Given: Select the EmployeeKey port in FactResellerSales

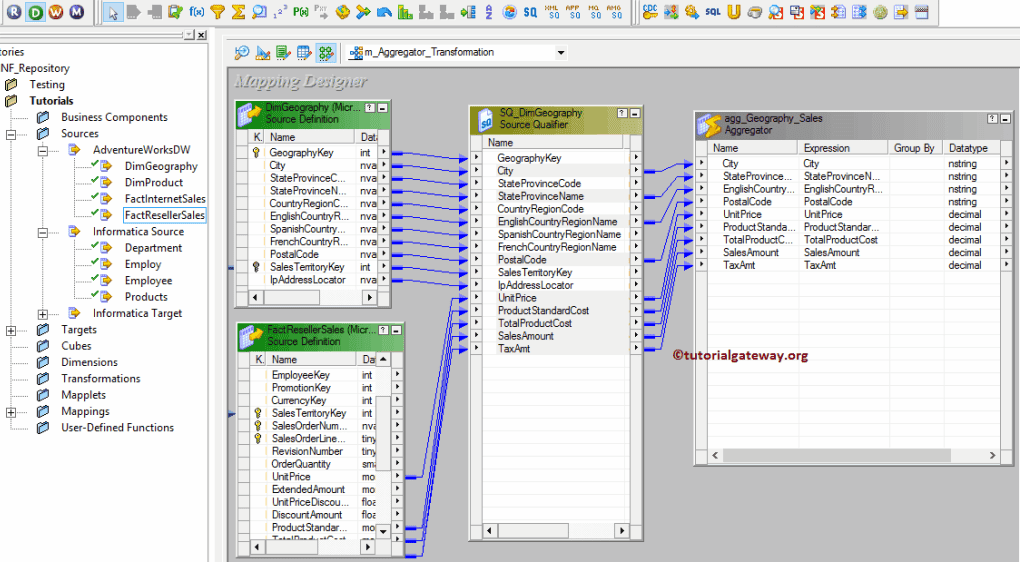Looking at the screenshot, I should [x=301, y=375].
